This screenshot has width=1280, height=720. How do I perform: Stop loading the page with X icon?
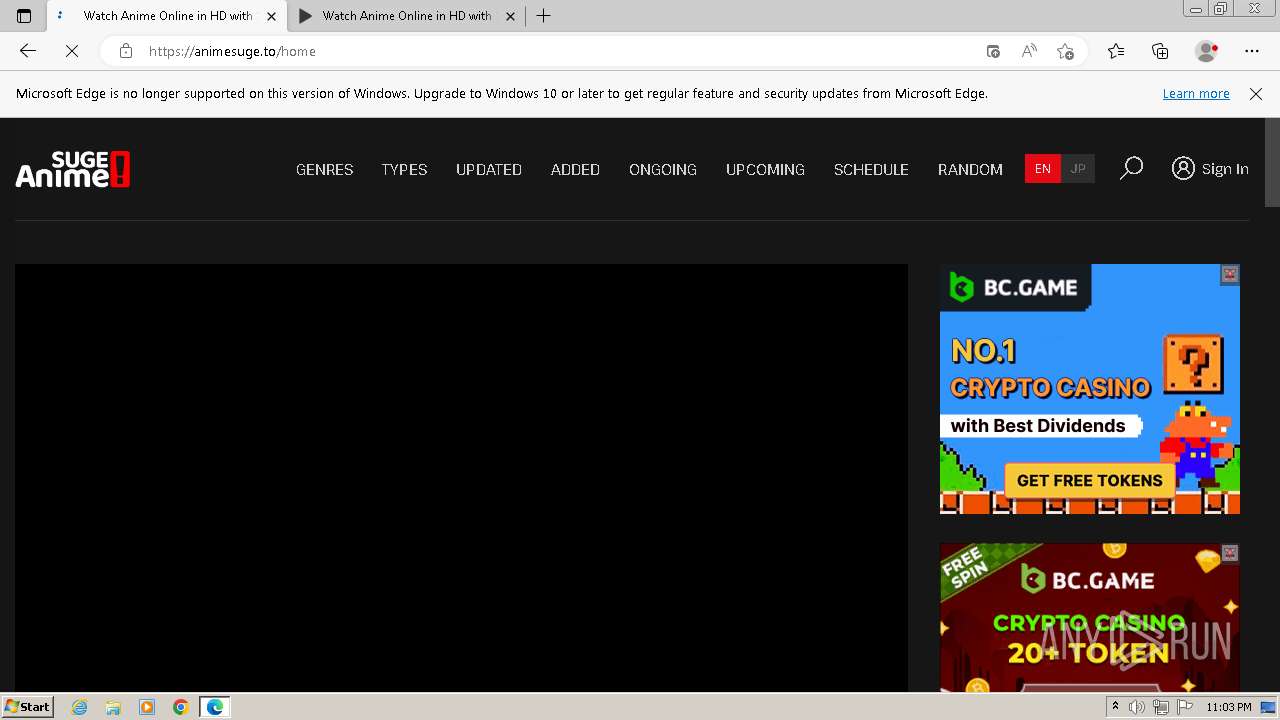[x=72, y=51]
